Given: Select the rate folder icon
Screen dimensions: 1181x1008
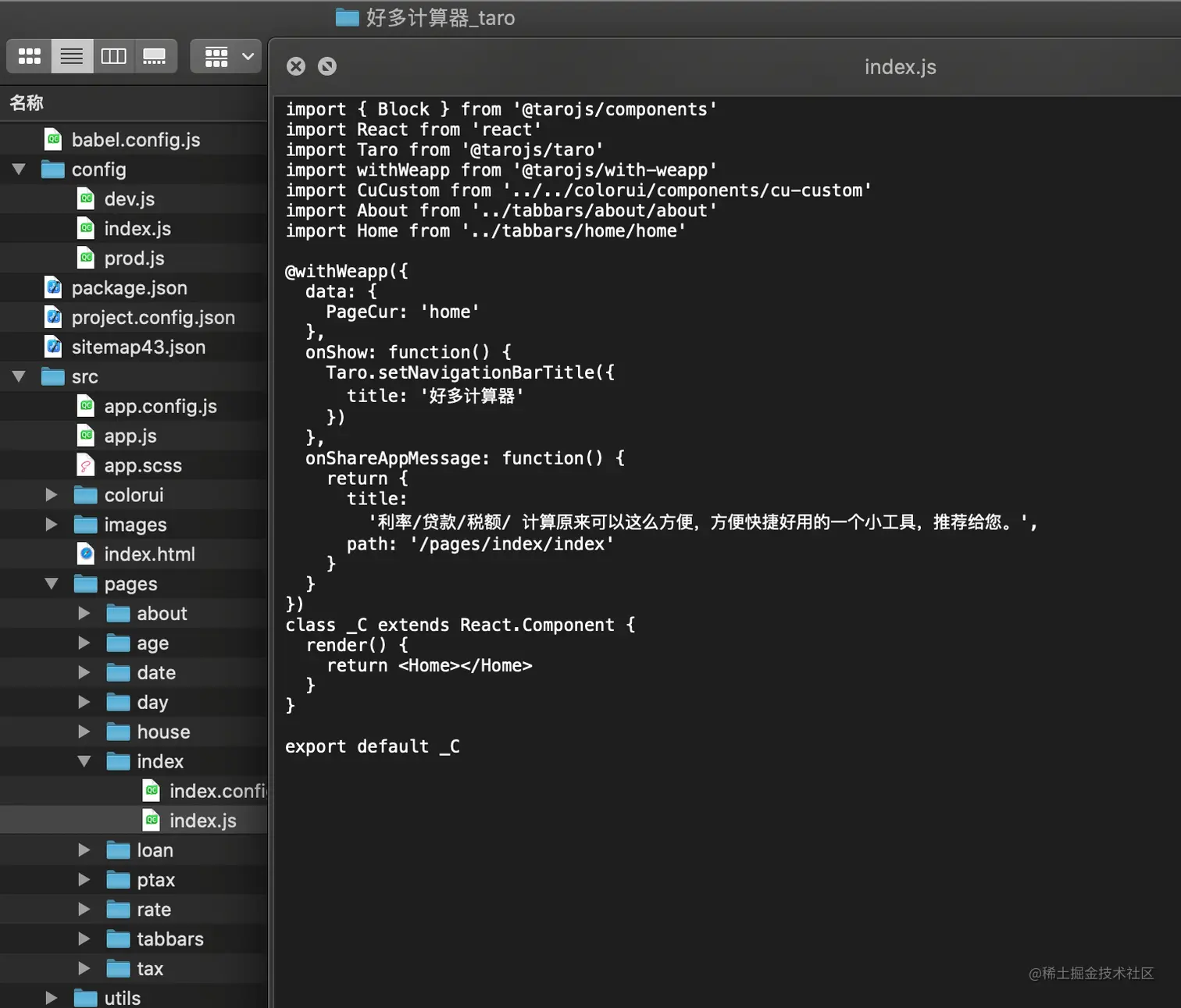Looking at the screenshot, I should pyautogui.click(x=119, y=910).
